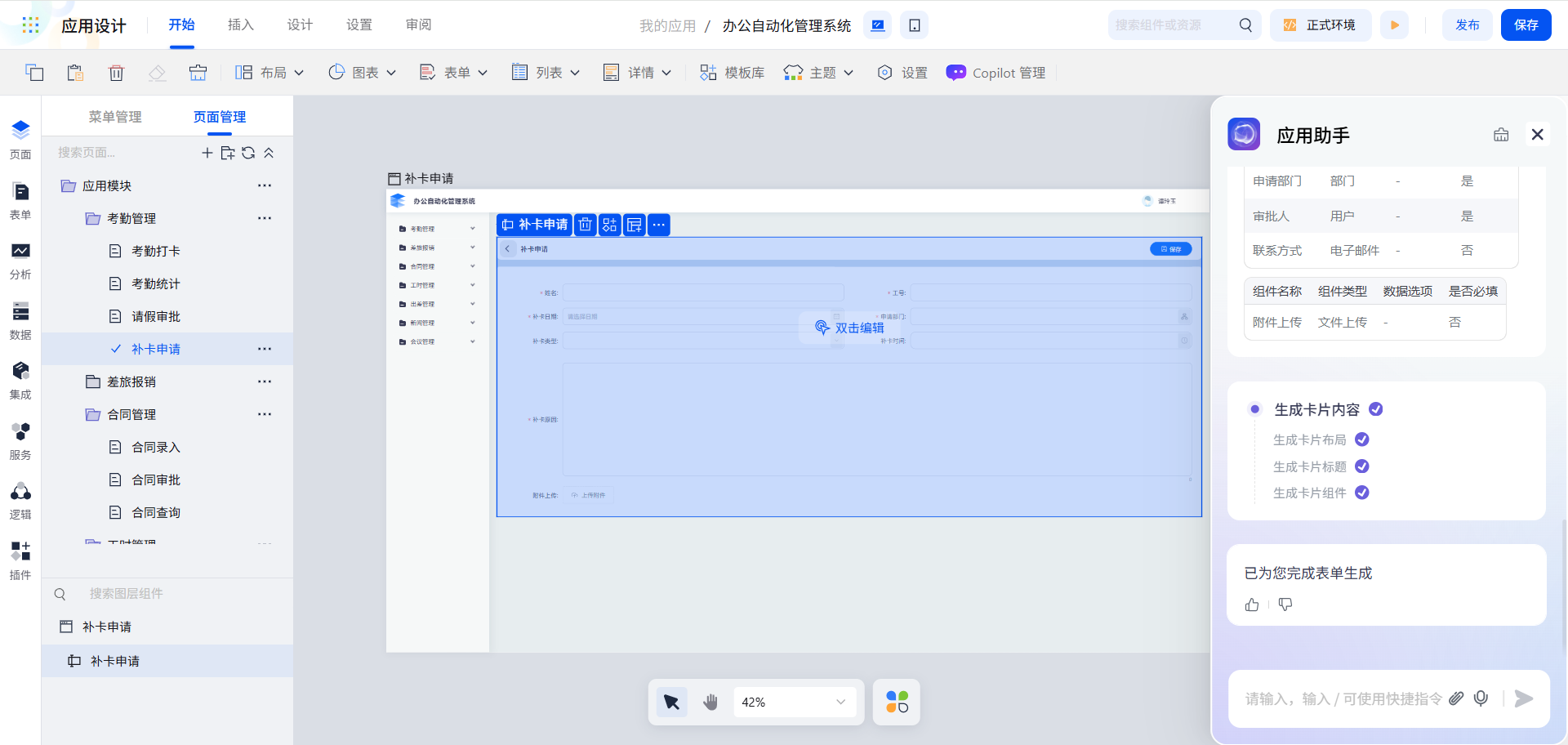Click the thumbs-down feedback icon

point(1285,604)
